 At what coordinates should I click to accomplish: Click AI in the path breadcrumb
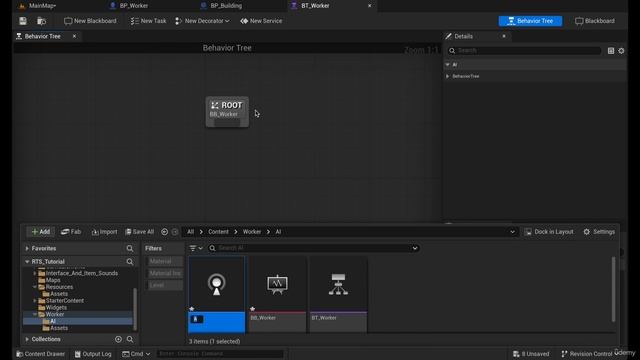pyautogui.click(x=278, y=232)
